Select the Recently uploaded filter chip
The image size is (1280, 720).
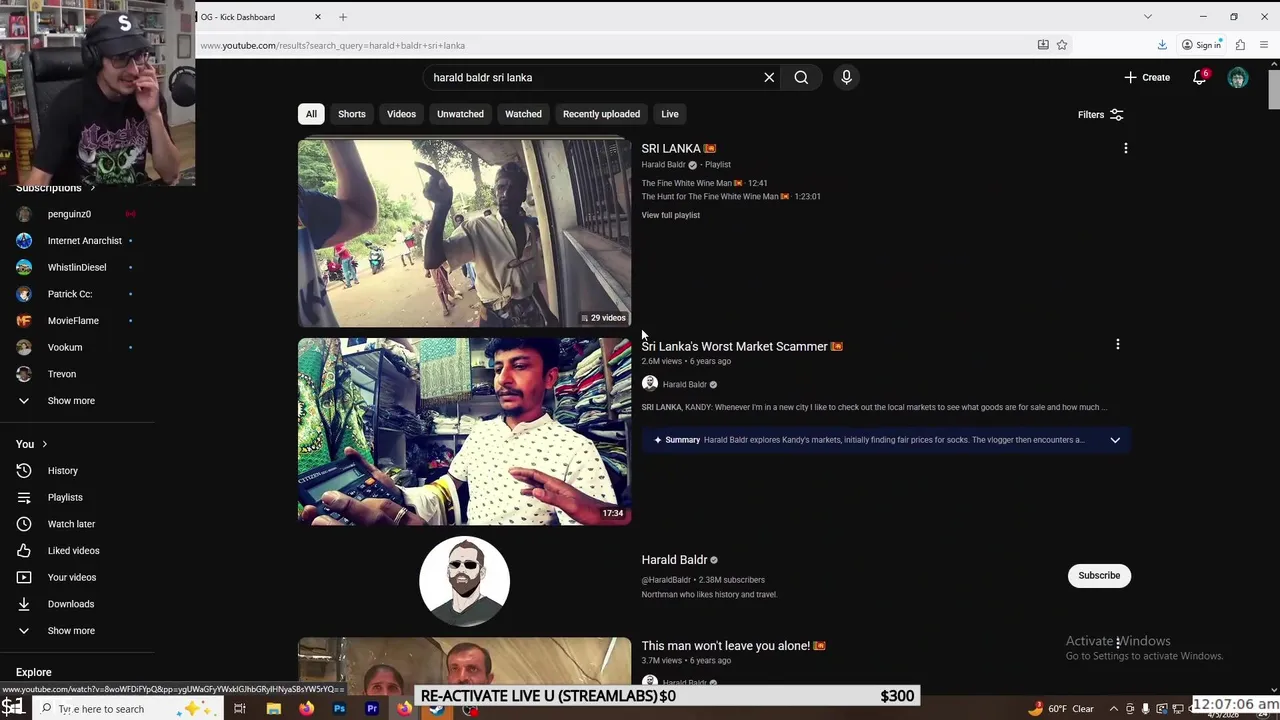click(x=601, y=114)
